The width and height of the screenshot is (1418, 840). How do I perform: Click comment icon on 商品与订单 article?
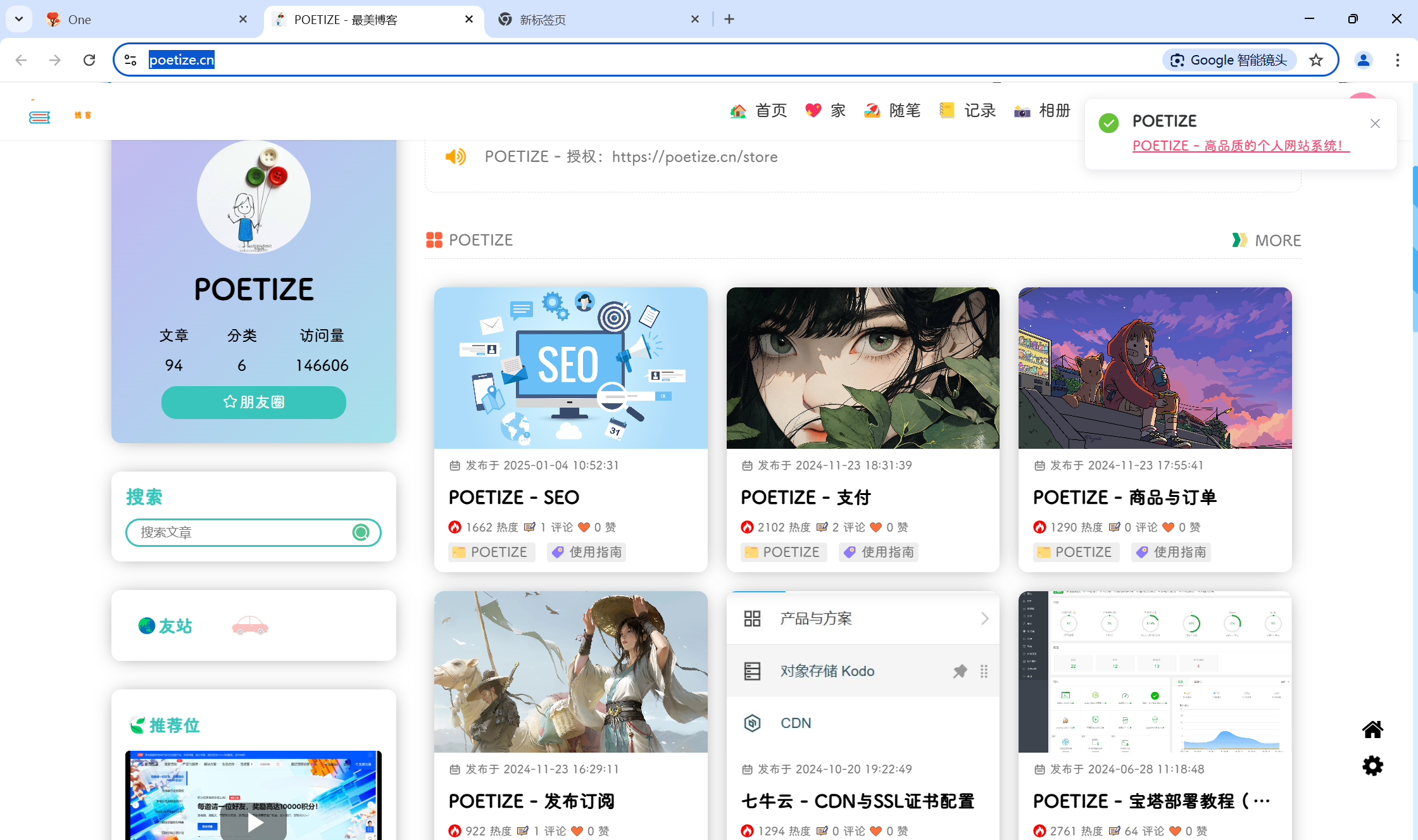(x=1114, y=527)
